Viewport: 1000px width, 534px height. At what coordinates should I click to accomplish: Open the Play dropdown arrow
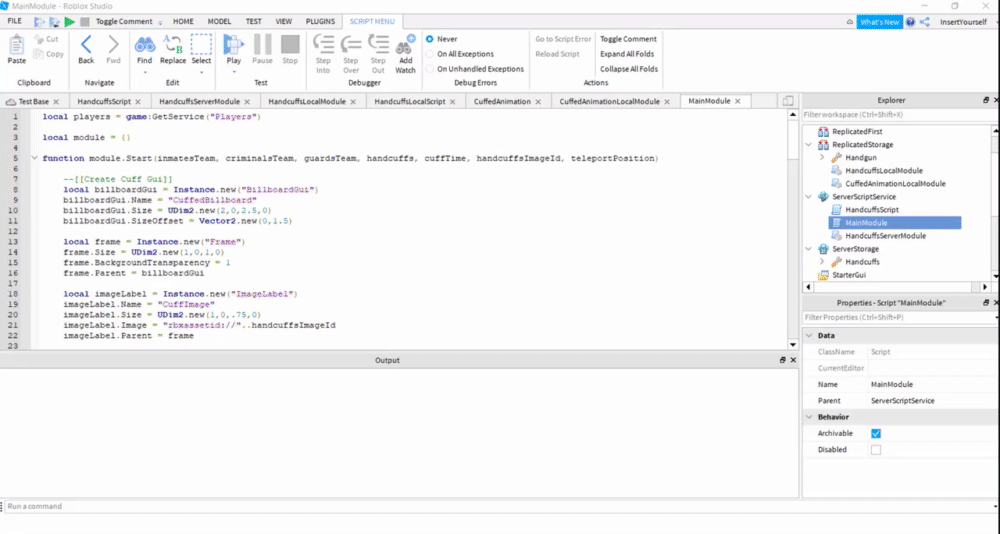[233, 72]
